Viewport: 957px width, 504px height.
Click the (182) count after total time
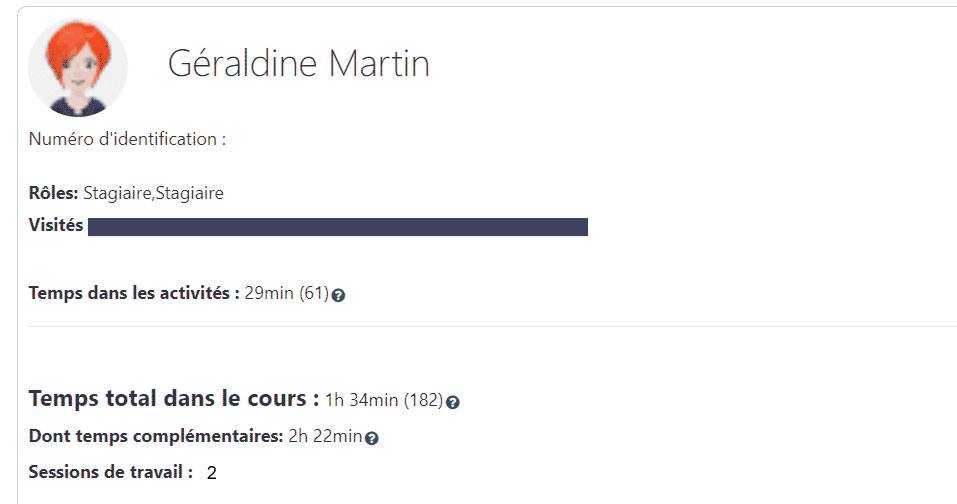[423, 401]
